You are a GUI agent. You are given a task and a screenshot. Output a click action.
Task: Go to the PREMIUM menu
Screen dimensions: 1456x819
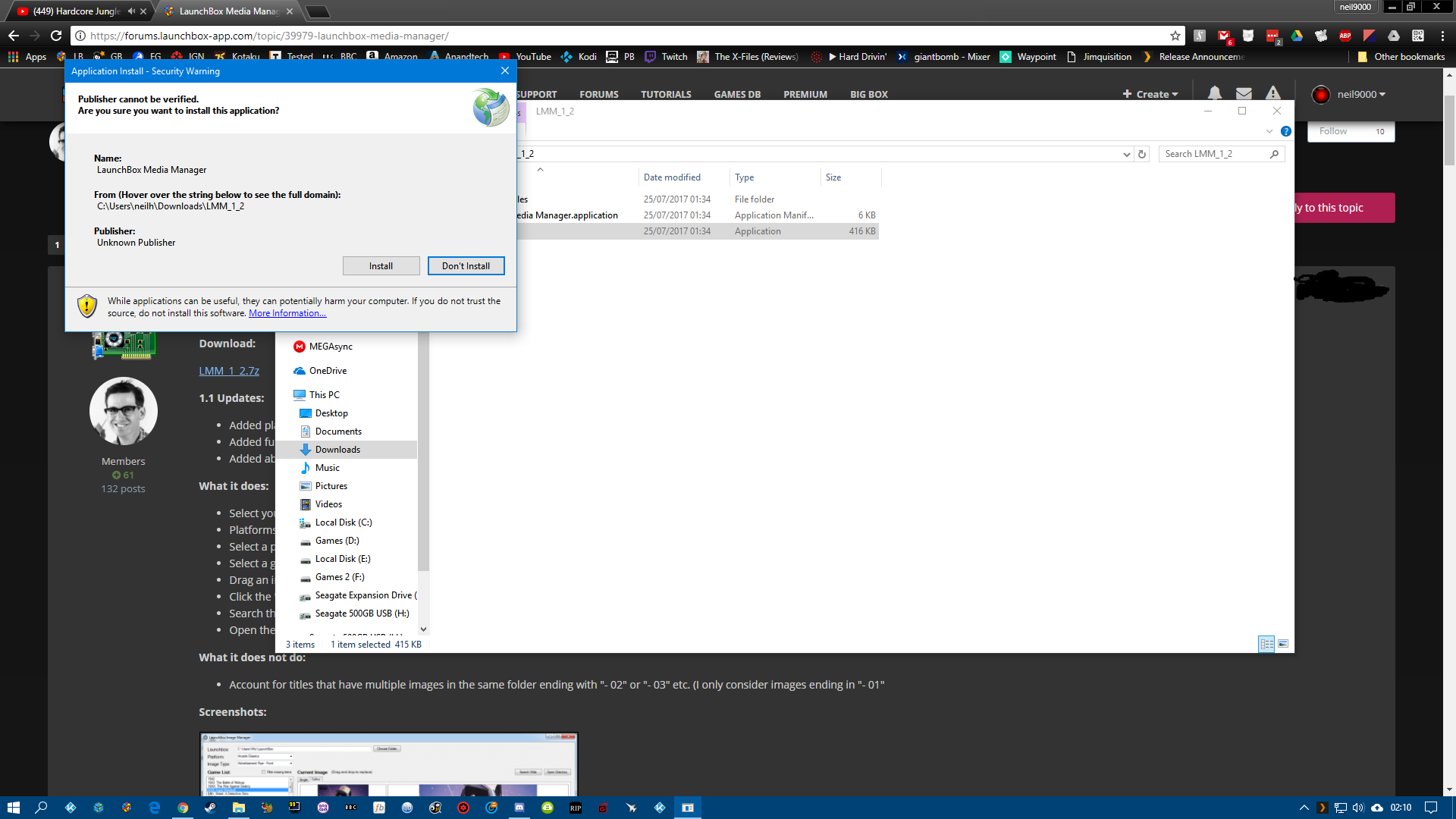(805, 94)
